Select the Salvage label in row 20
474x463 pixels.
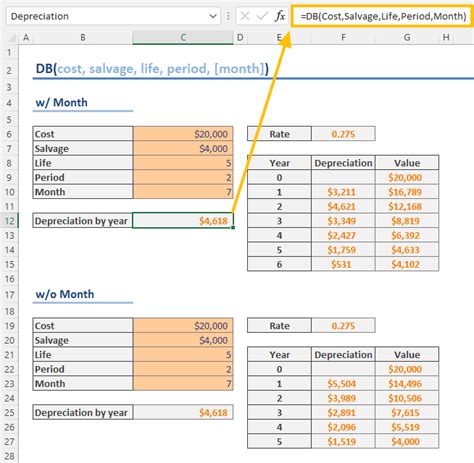tap(83, 340)
